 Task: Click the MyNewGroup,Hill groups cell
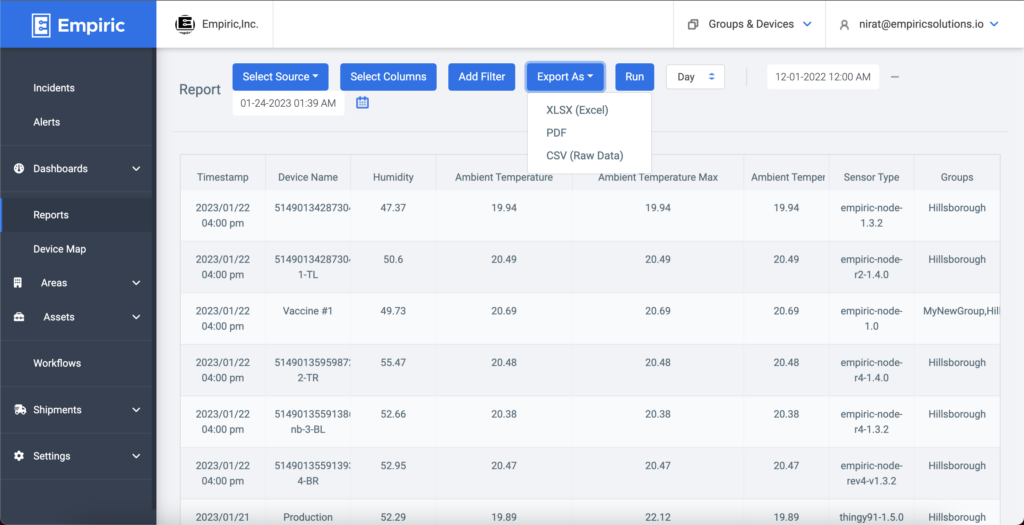coord(961,311)
